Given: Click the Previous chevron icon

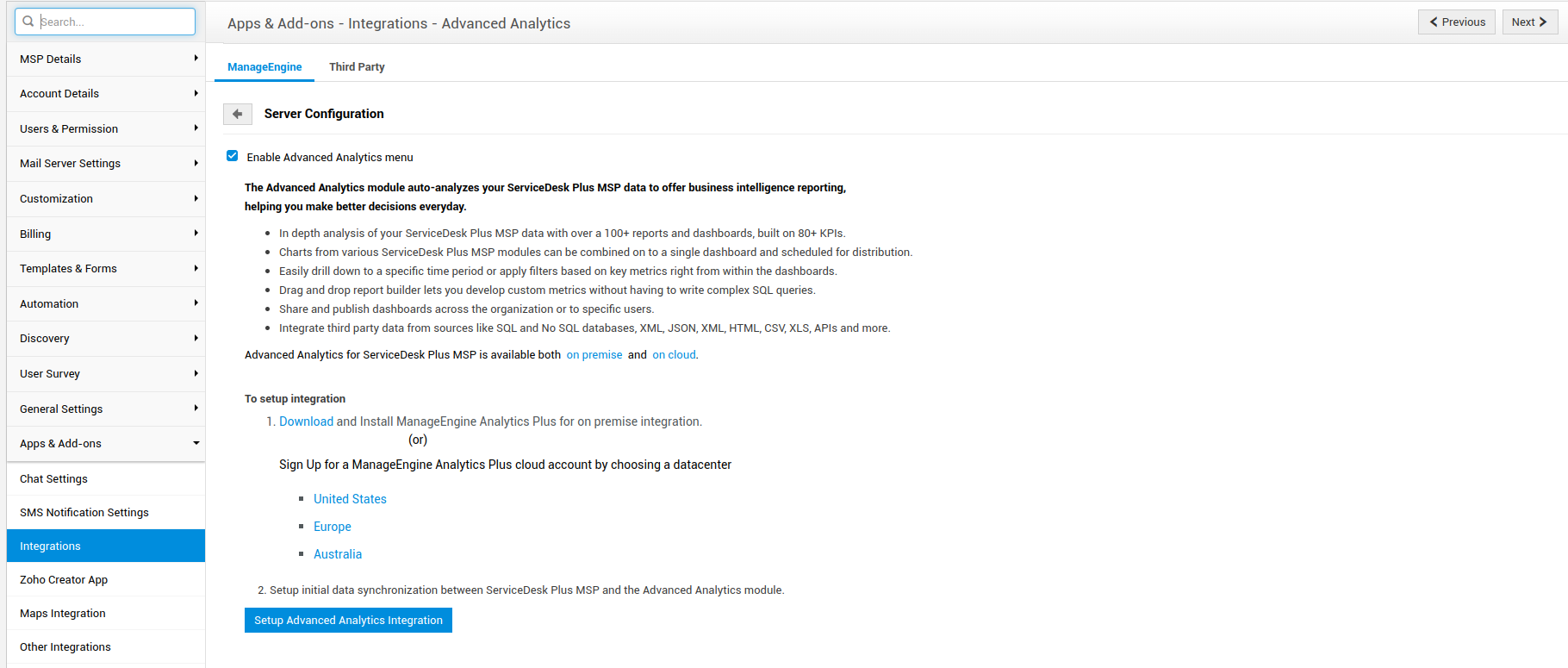Looking at the screenshot, I should click(1434, 22).
